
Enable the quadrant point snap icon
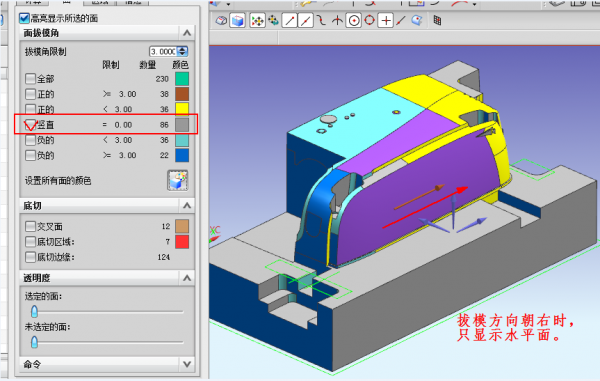(x=370, y=20)
